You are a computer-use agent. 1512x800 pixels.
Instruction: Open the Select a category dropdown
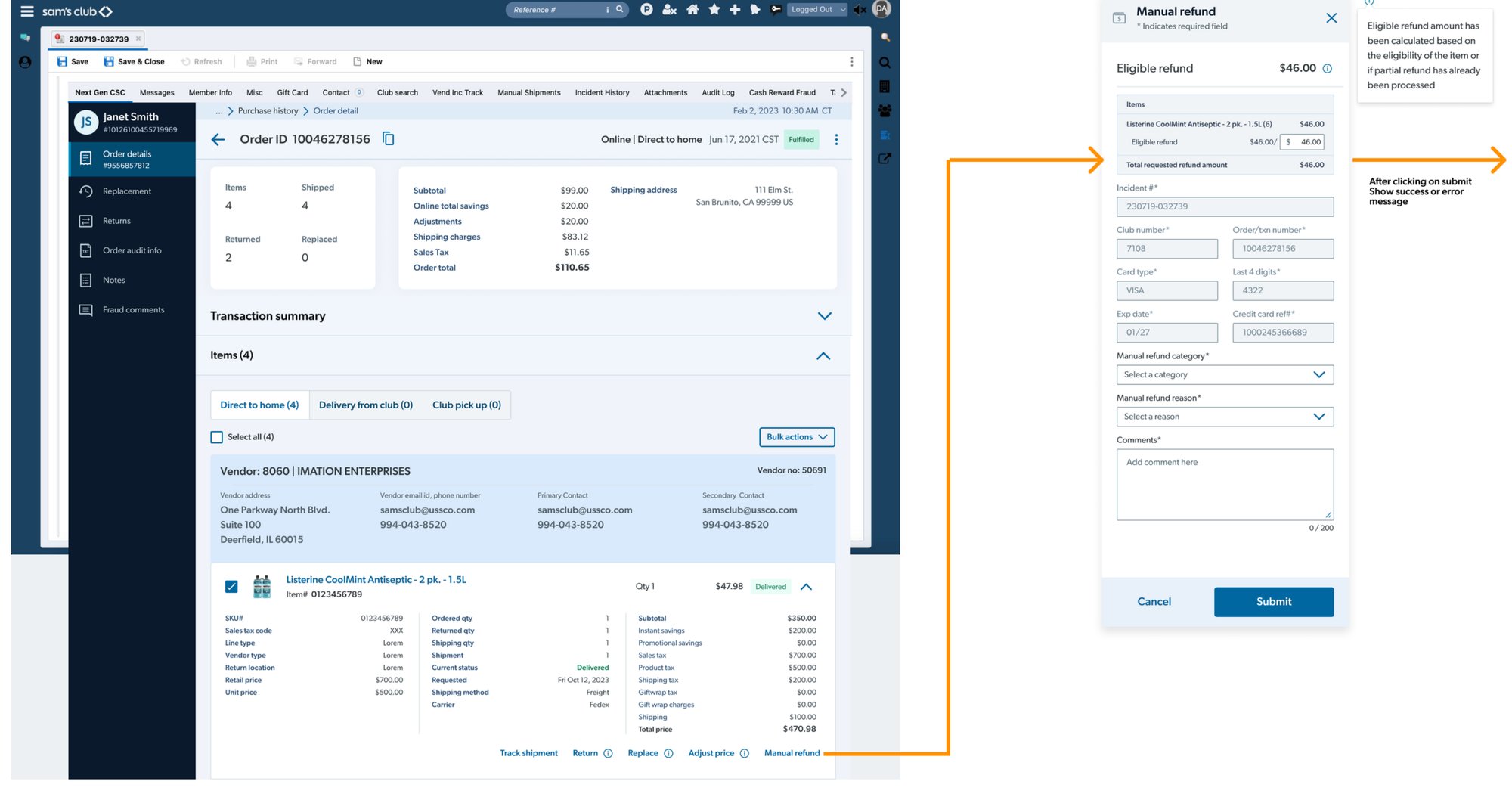pyautogui.click(x=1225, y=375)
